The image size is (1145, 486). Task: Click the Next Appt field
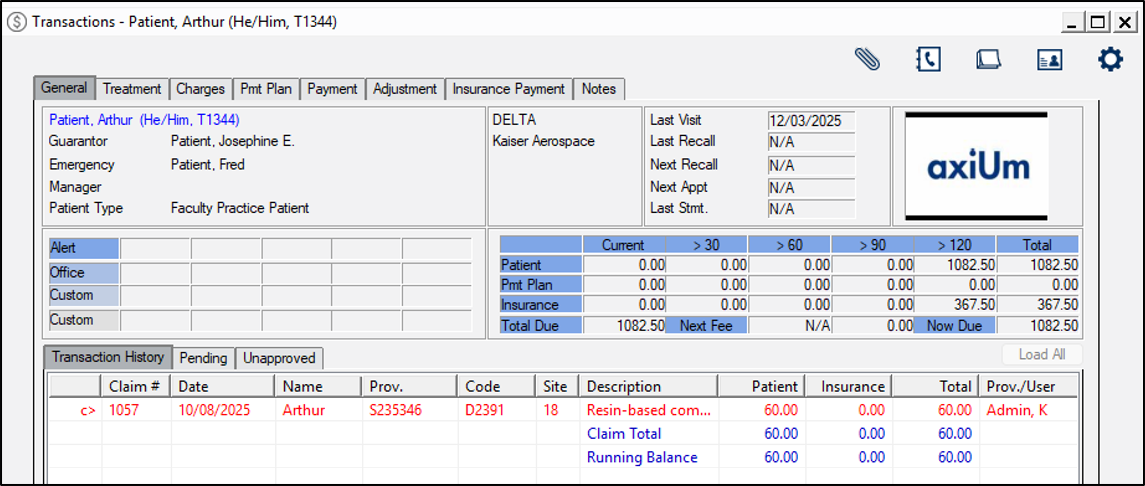click(x=811, y=188)
